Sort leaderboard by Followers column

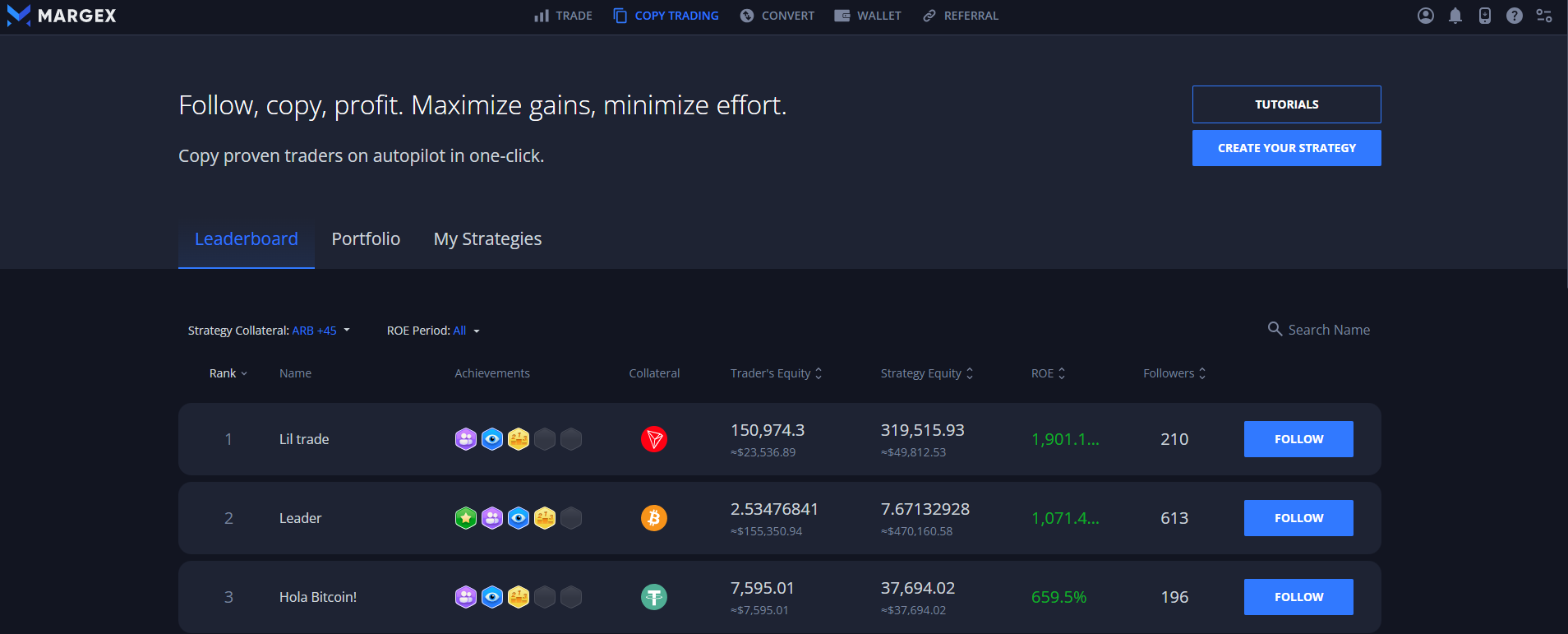point(1174,373)
